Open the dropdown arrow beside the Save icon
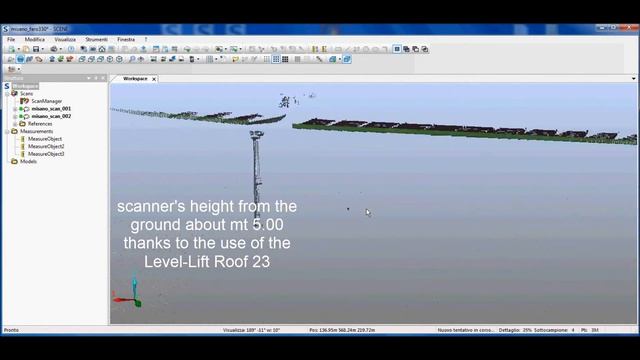 tap(43, 49)
